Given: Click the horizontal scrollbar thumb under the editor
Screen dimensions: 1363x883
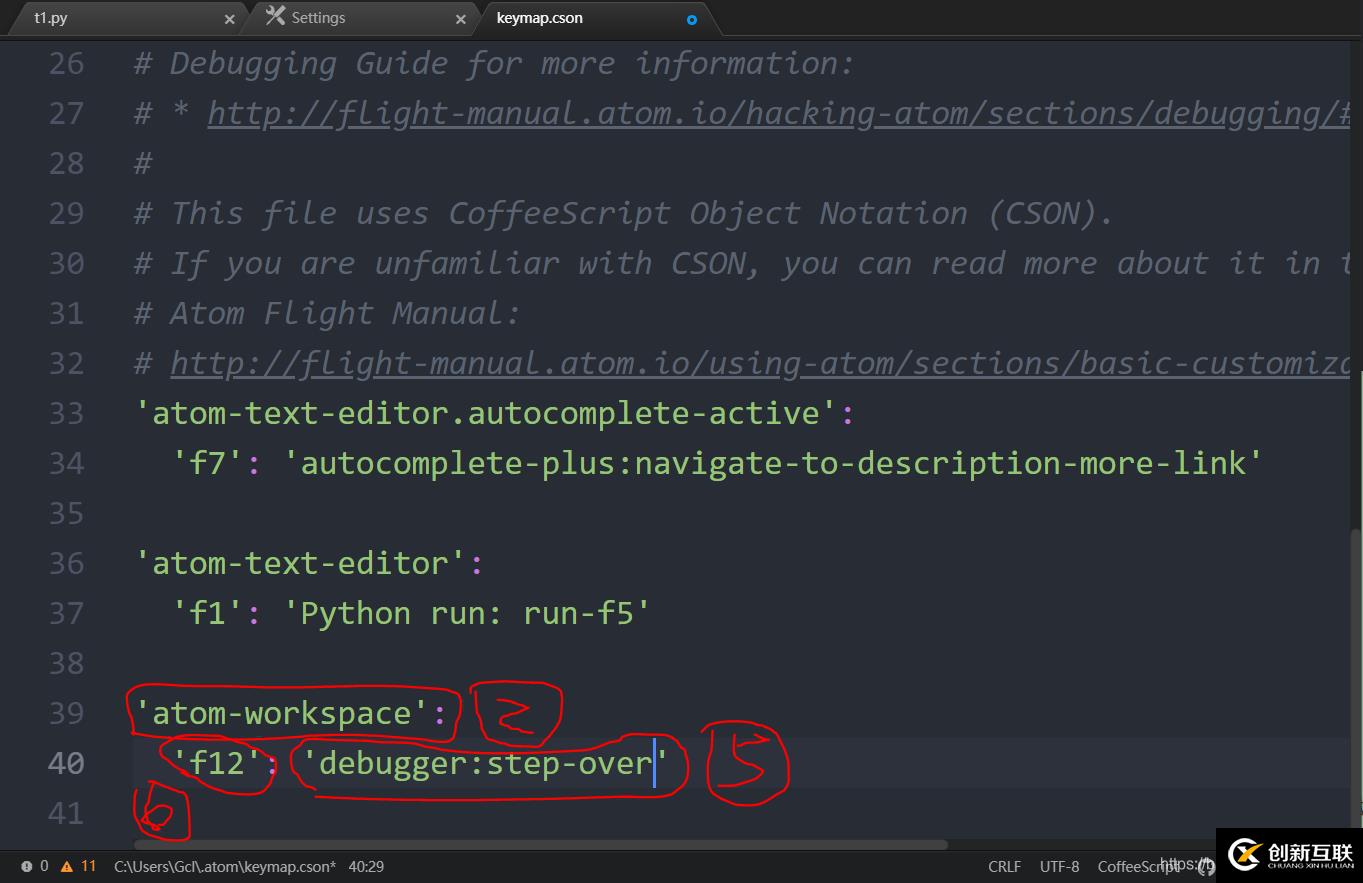Looking at the screenshot, I should 540,845.
